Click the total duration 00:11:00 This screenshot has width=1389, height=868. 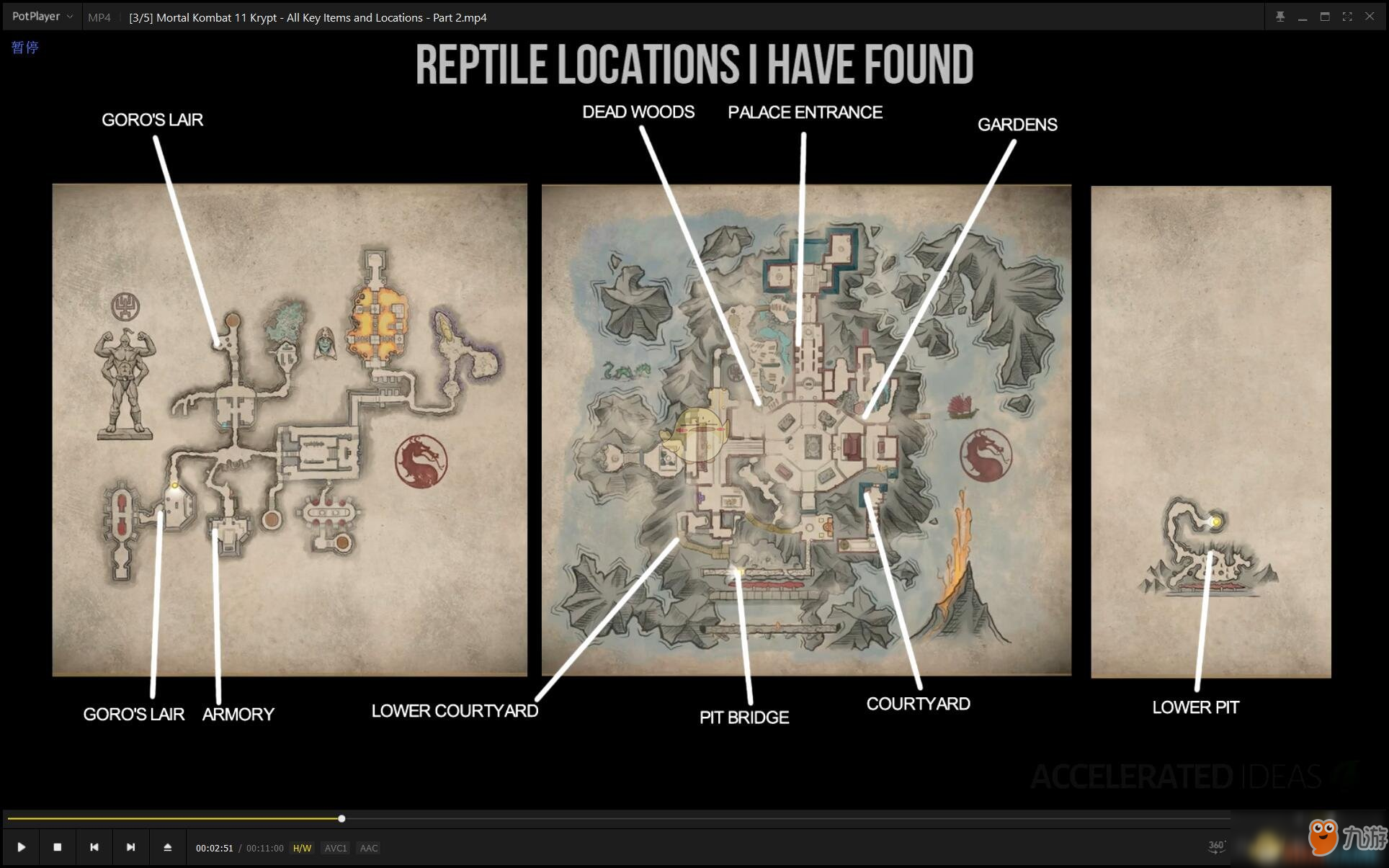(265, 848)
